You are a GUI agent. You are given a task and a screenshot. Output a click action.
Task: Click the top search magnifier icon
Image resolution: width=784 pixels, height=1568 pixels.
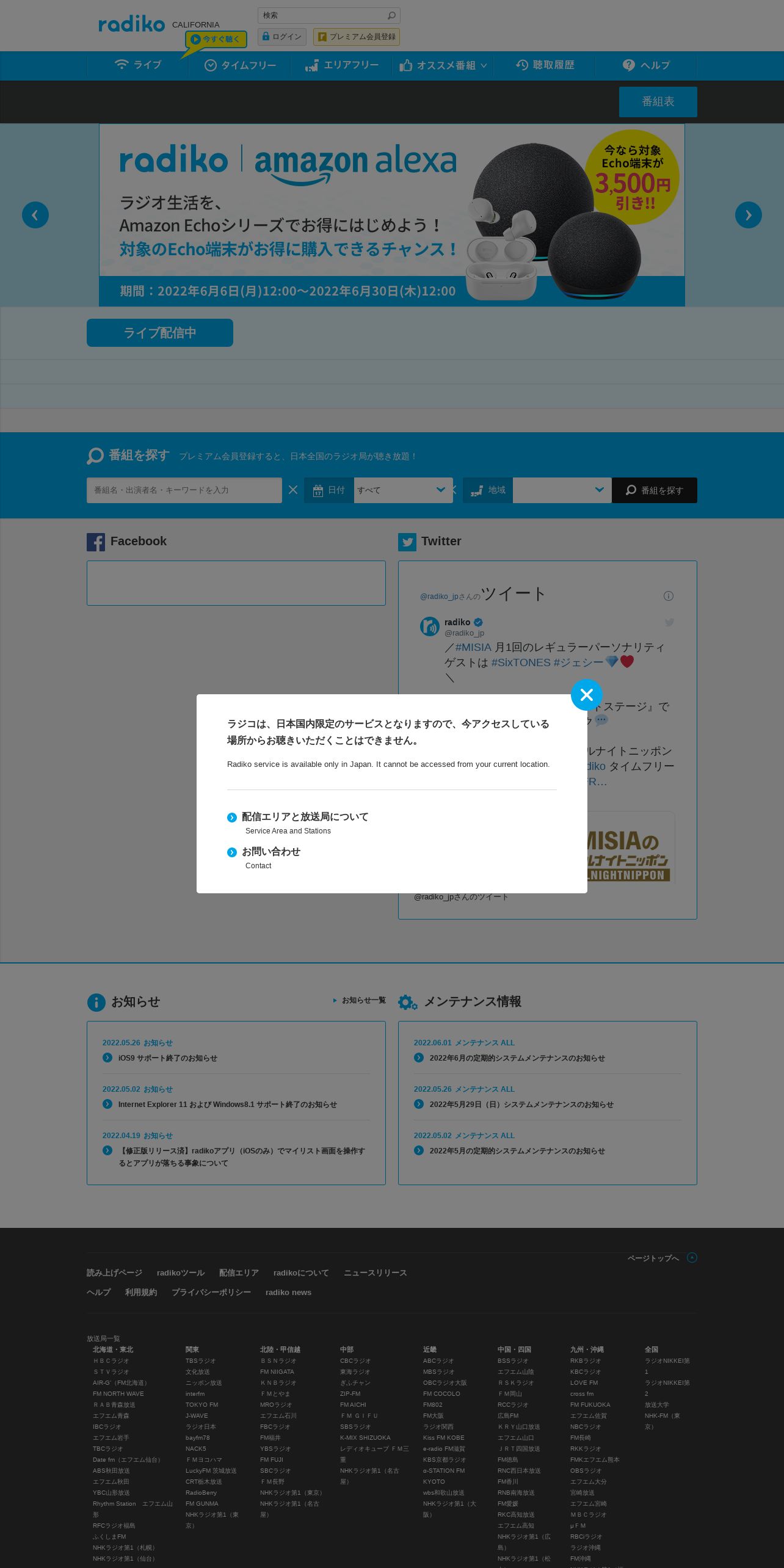[x=391, y=15]
